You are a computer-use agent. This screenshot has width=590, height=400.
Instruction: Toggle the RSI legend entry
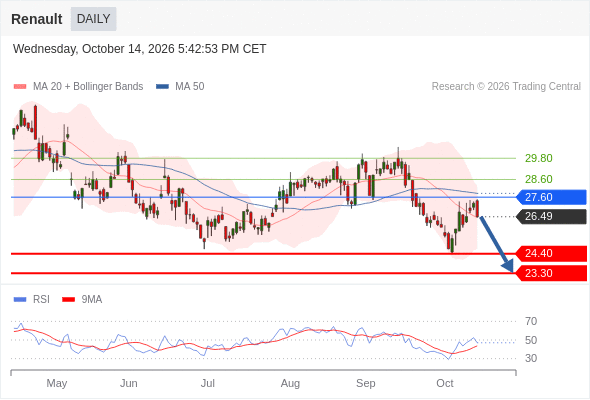32,300
